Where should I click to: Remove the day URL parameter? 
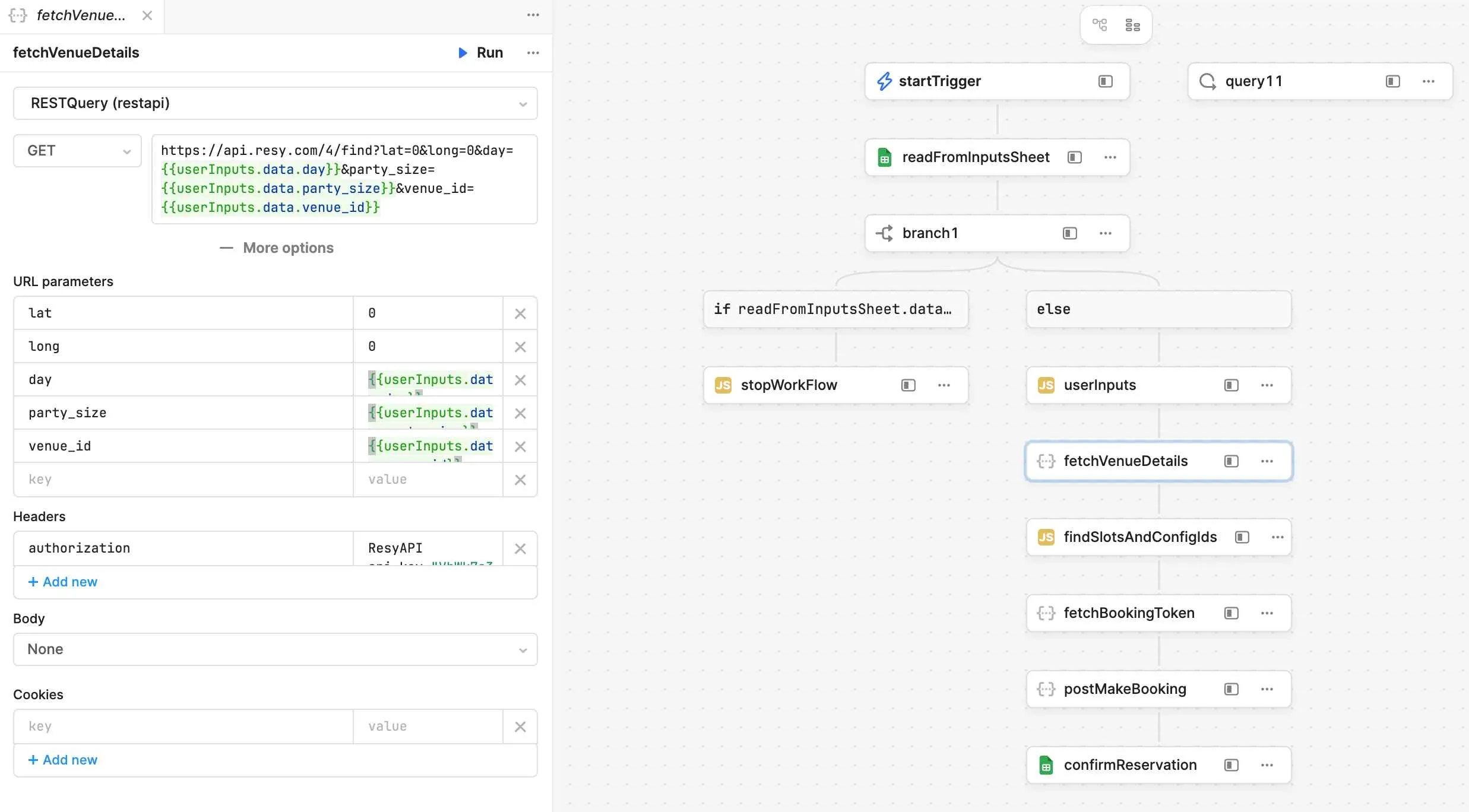[x=520, y=380]
